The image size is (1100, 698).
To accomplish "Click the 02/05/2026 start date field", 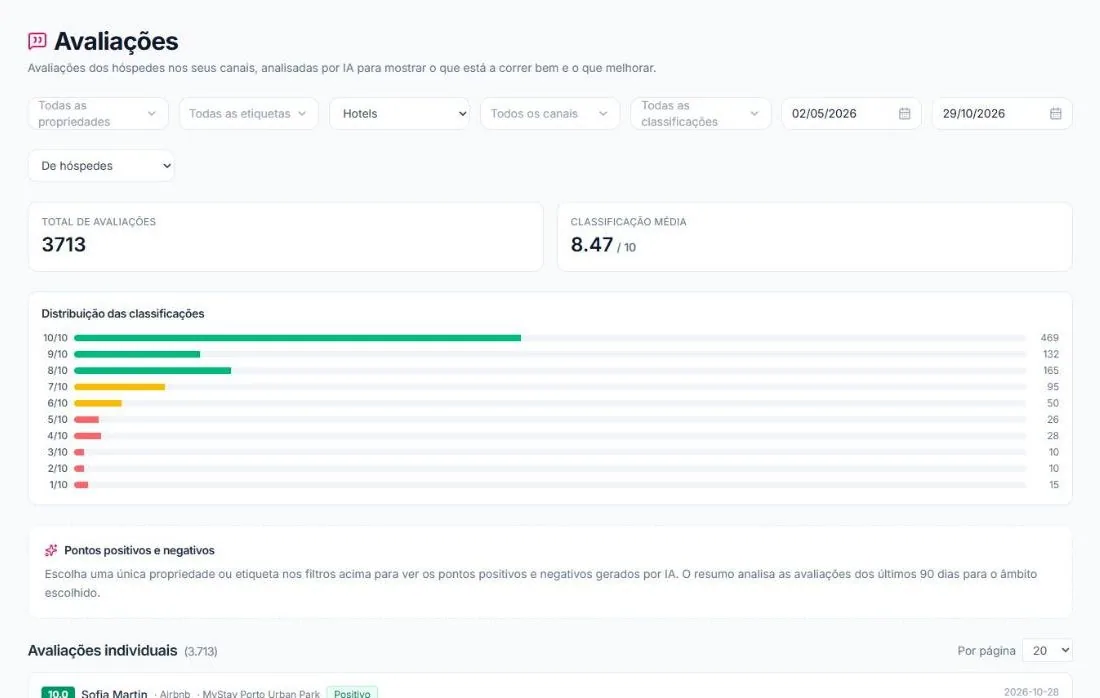I will tap(851, 114).
